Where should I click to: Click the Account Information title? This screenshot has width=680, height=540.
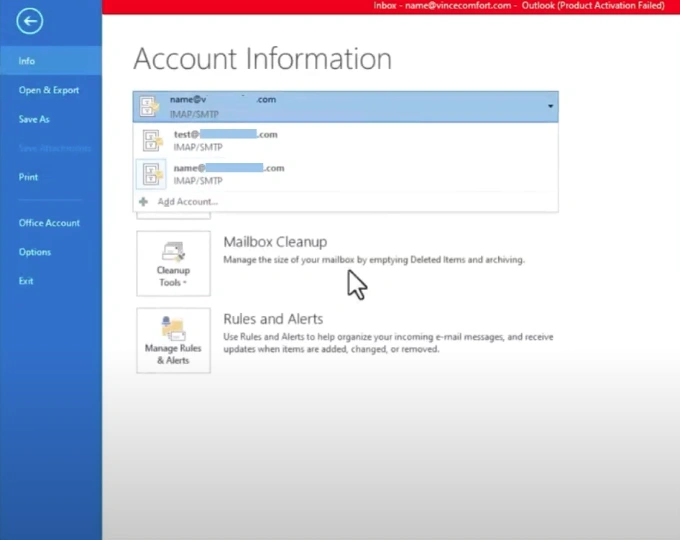[x=262, y=59]
